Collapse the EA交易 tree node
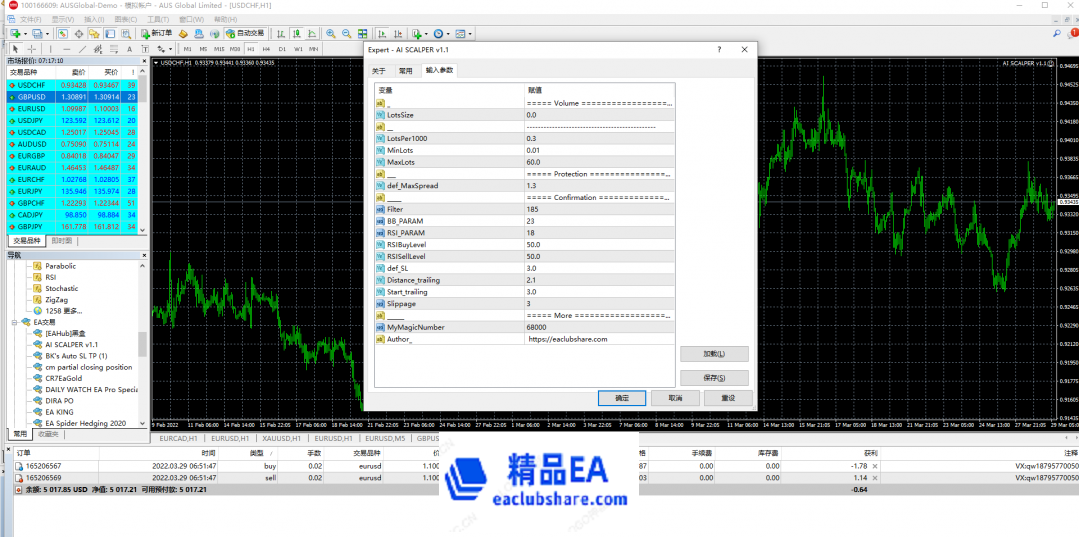 (x=14, y=322)
